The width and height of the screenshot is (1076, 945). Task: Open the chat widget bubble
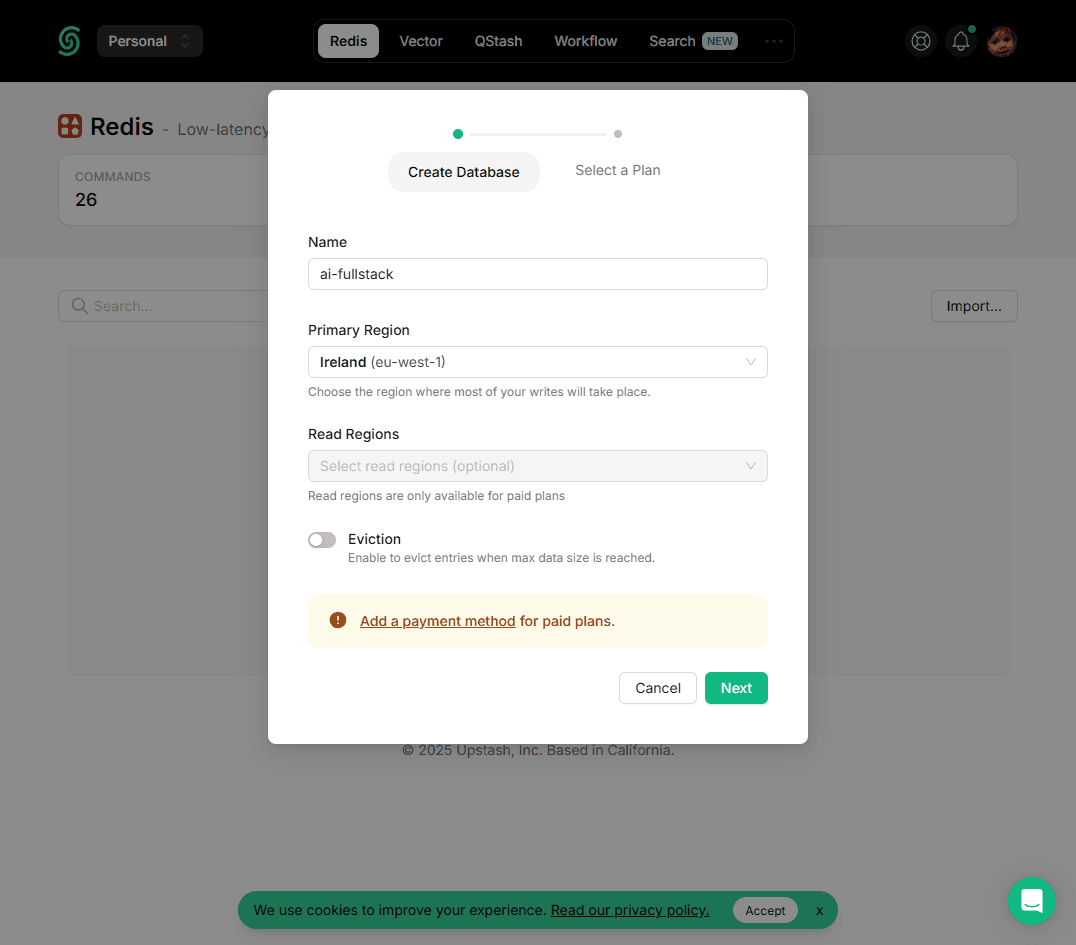click(1031, 900)
